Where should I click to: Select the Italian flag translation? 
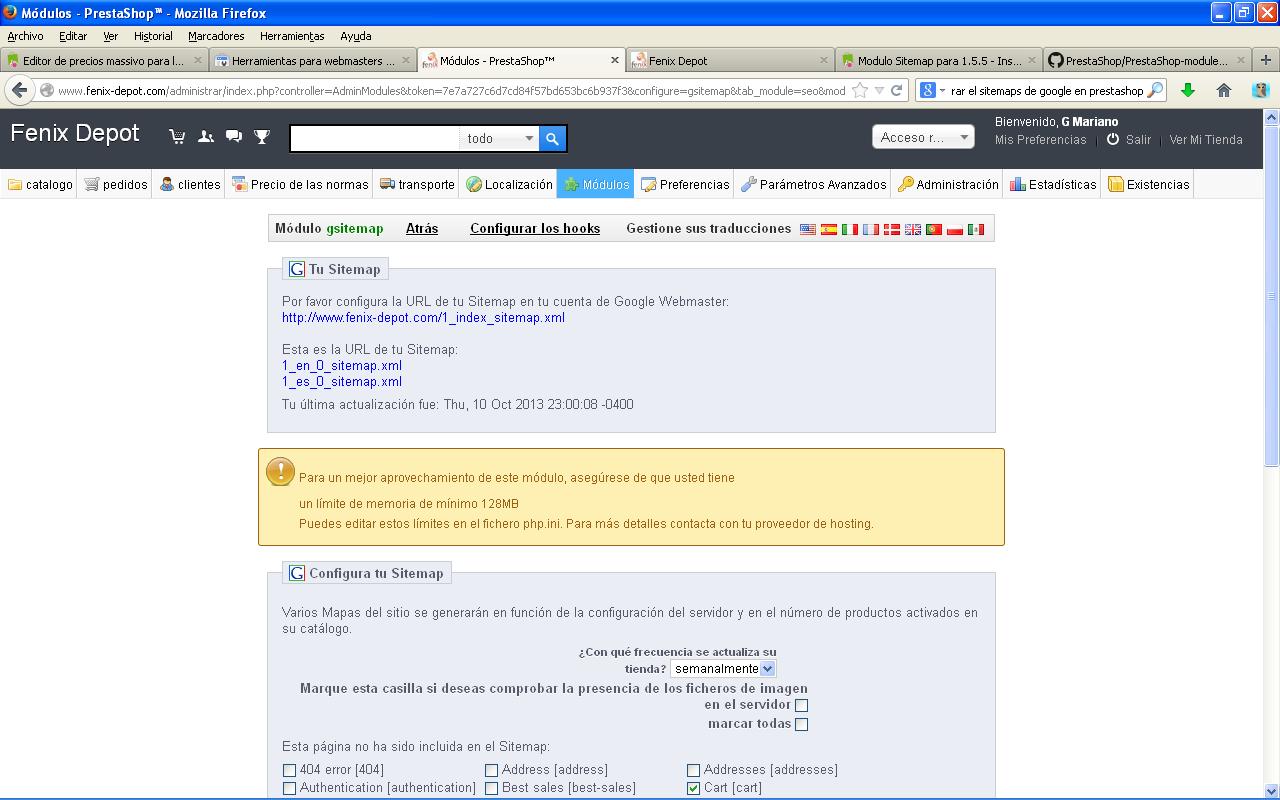click(x=850, y=229)
